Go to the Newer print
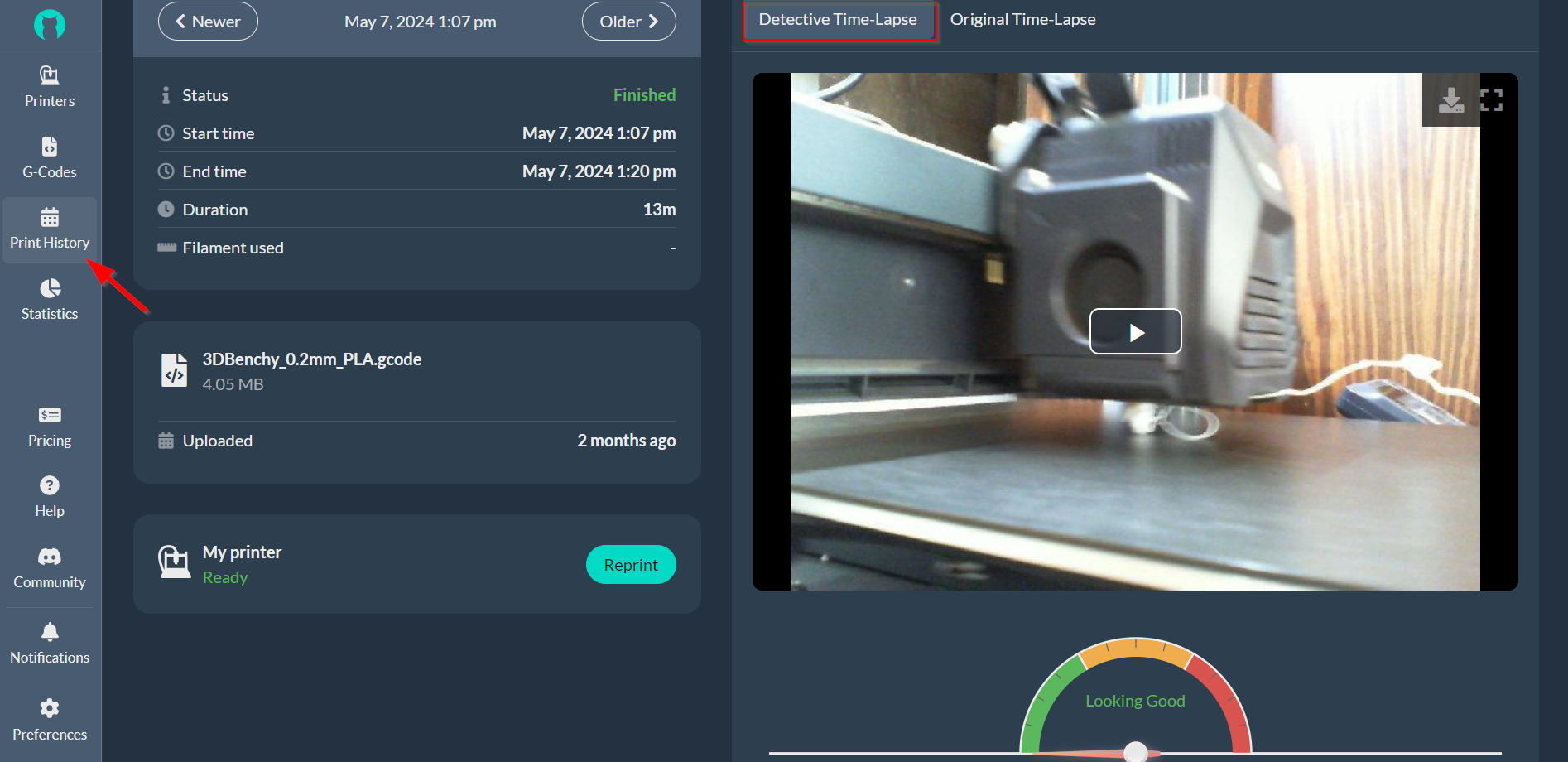1568x762 pixels. tap(208, 22)
